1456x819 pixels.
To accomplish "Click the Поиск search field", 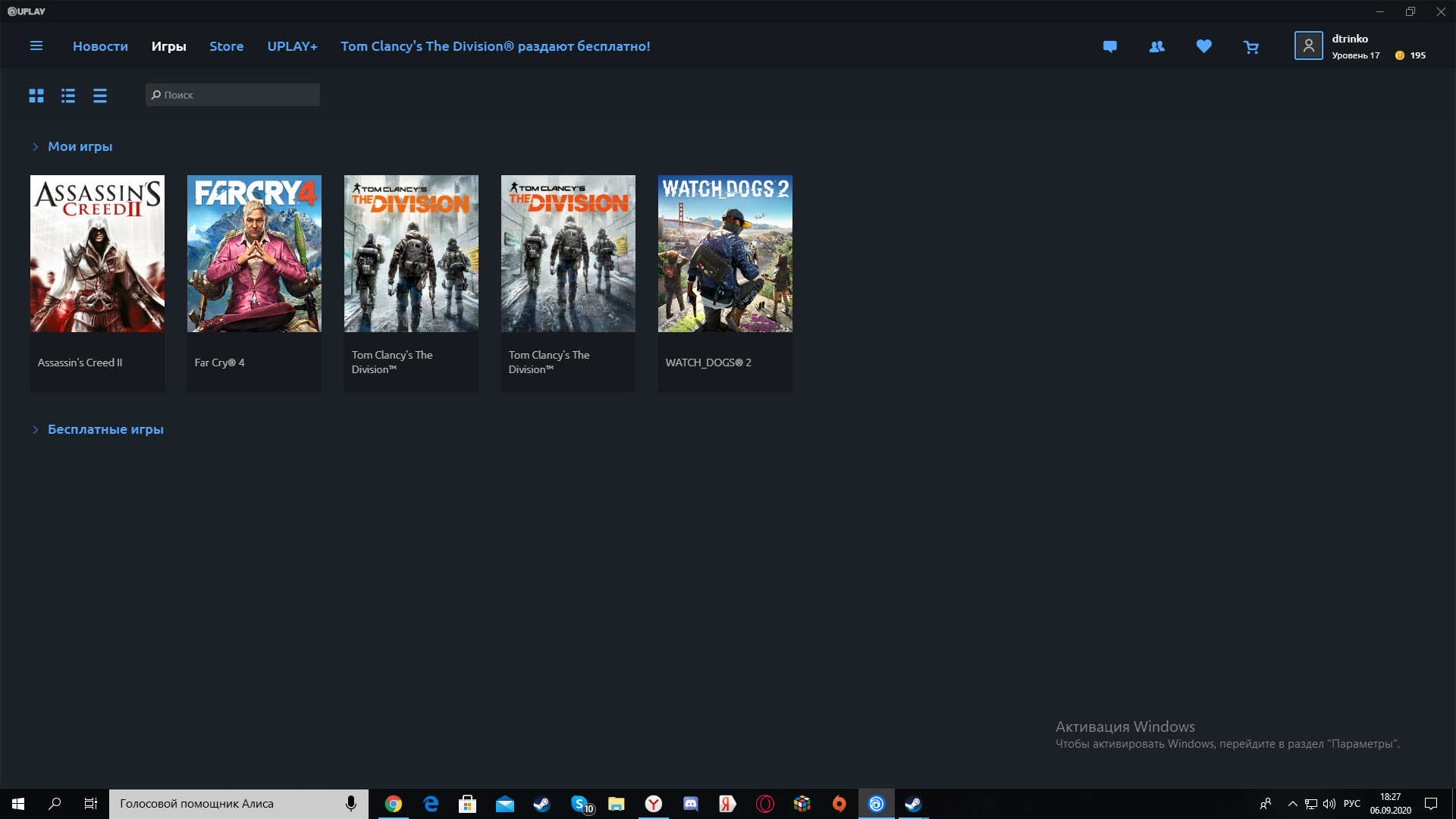I will coord(233,95).
